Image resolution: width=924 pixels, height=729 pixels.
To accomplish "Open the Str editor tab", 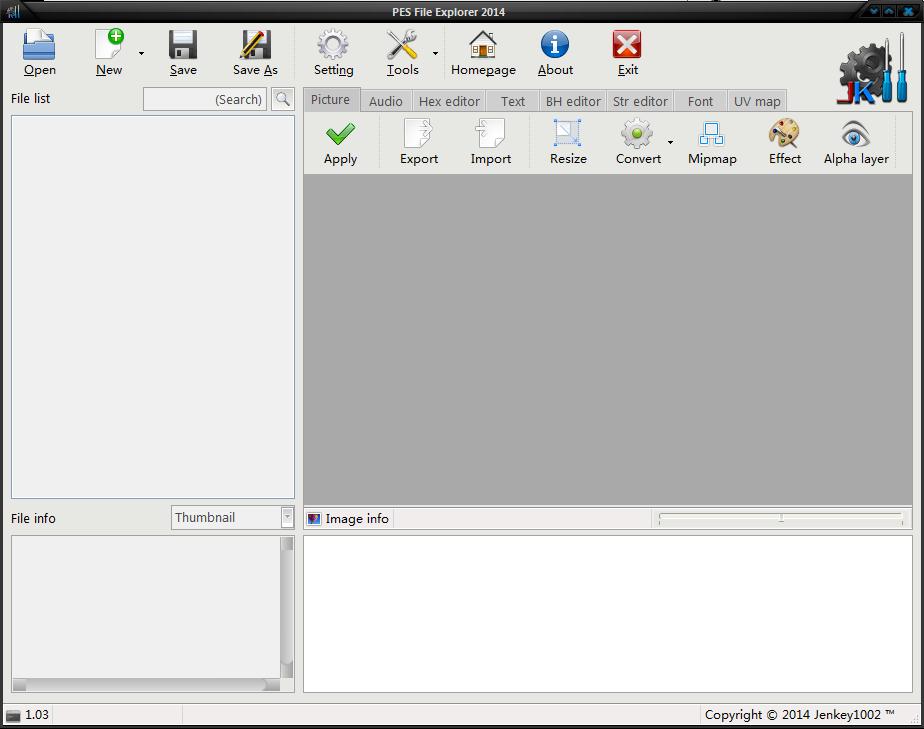I will [640, 101].
